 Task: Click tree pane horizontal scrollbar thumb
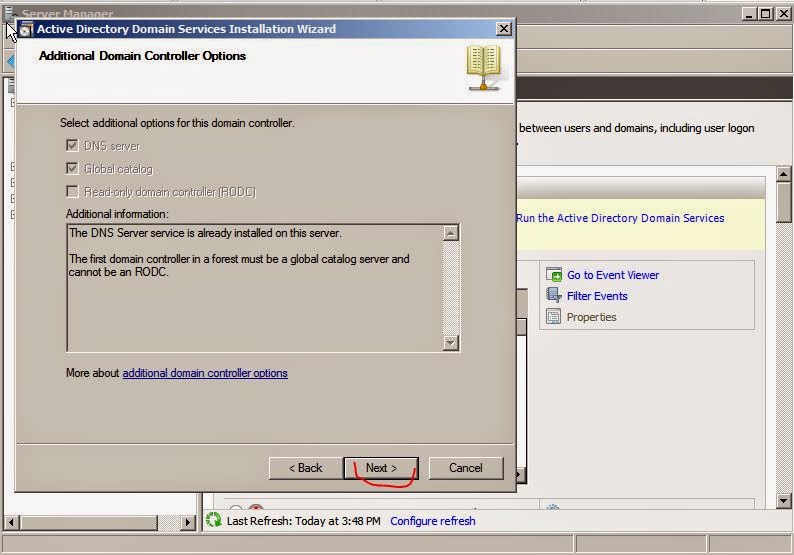(x=90, y=522)
